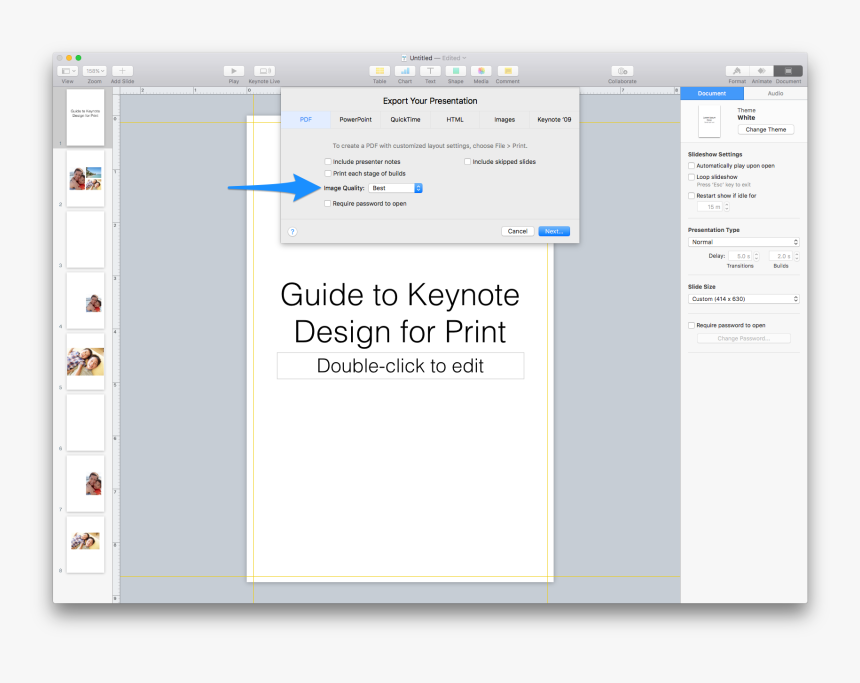Click the Guide to Keynote title text
This screenshot has width=860, height=683.
pos(400,313)
